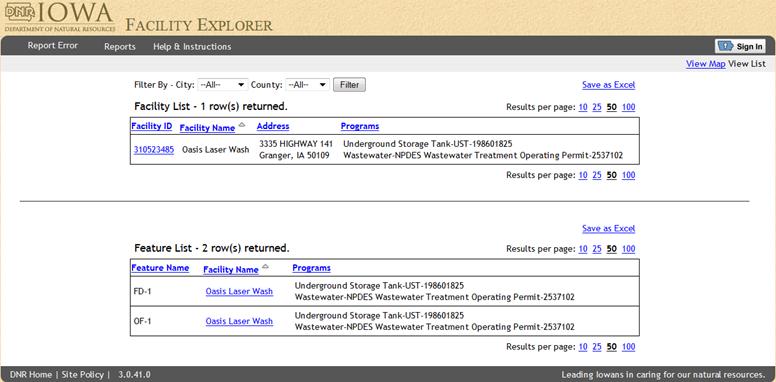Click Wastewater-NPDES text in OF-1 row
The width and height of the screenshot is (776, 382).
[435, 327]
